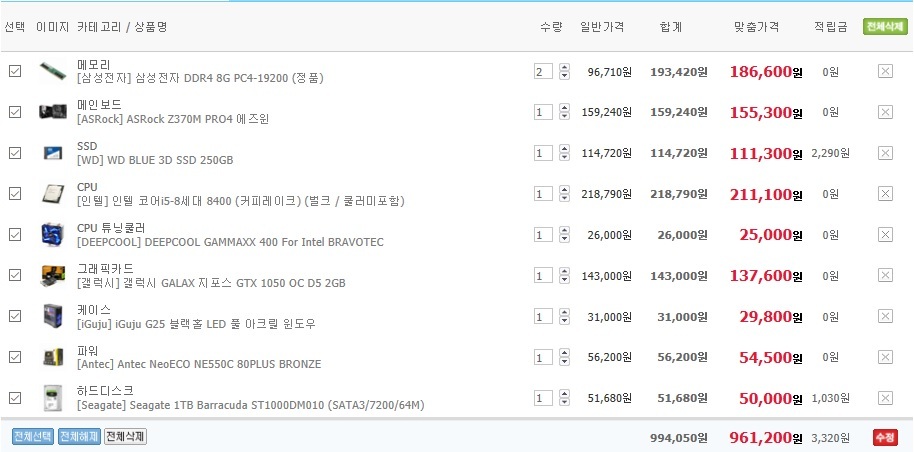Adjust quantity stepper for CPU 튜닝쿨러 row
This screenshot has height=452, width=914.
(564, 234)
